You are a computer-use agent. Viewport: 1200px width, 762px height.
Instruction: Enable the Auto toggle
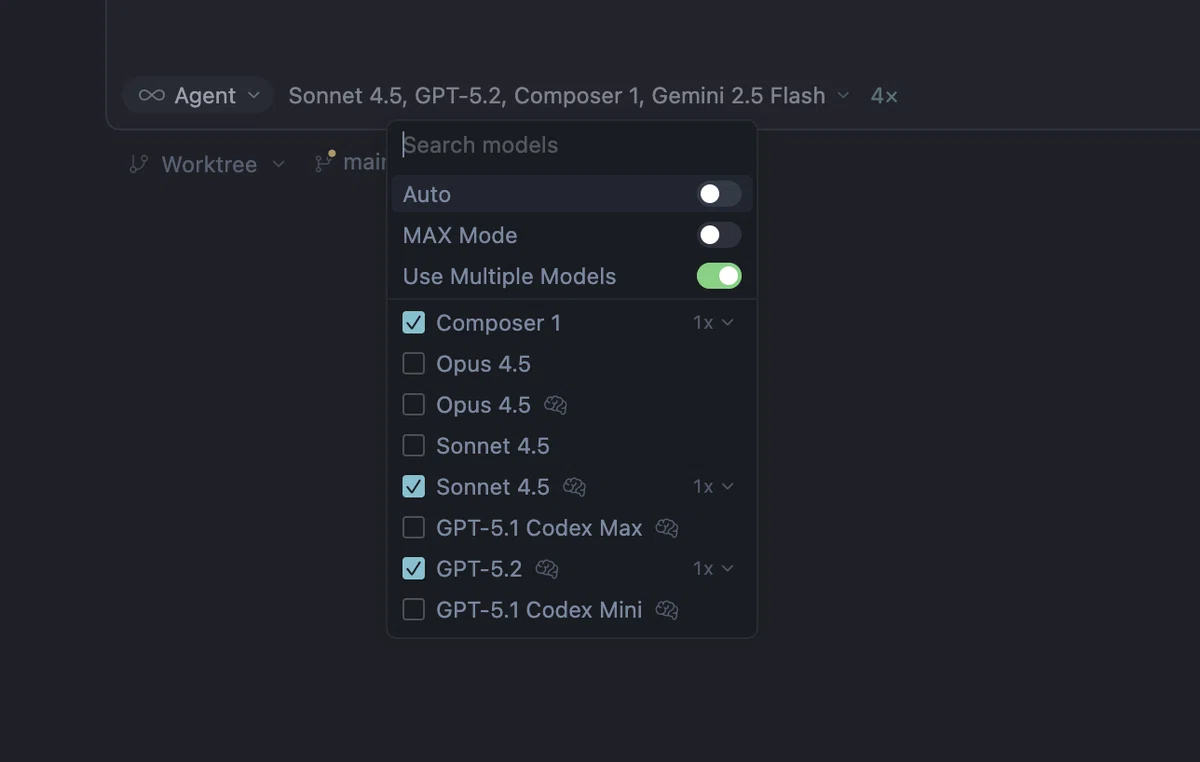(719, 194)
